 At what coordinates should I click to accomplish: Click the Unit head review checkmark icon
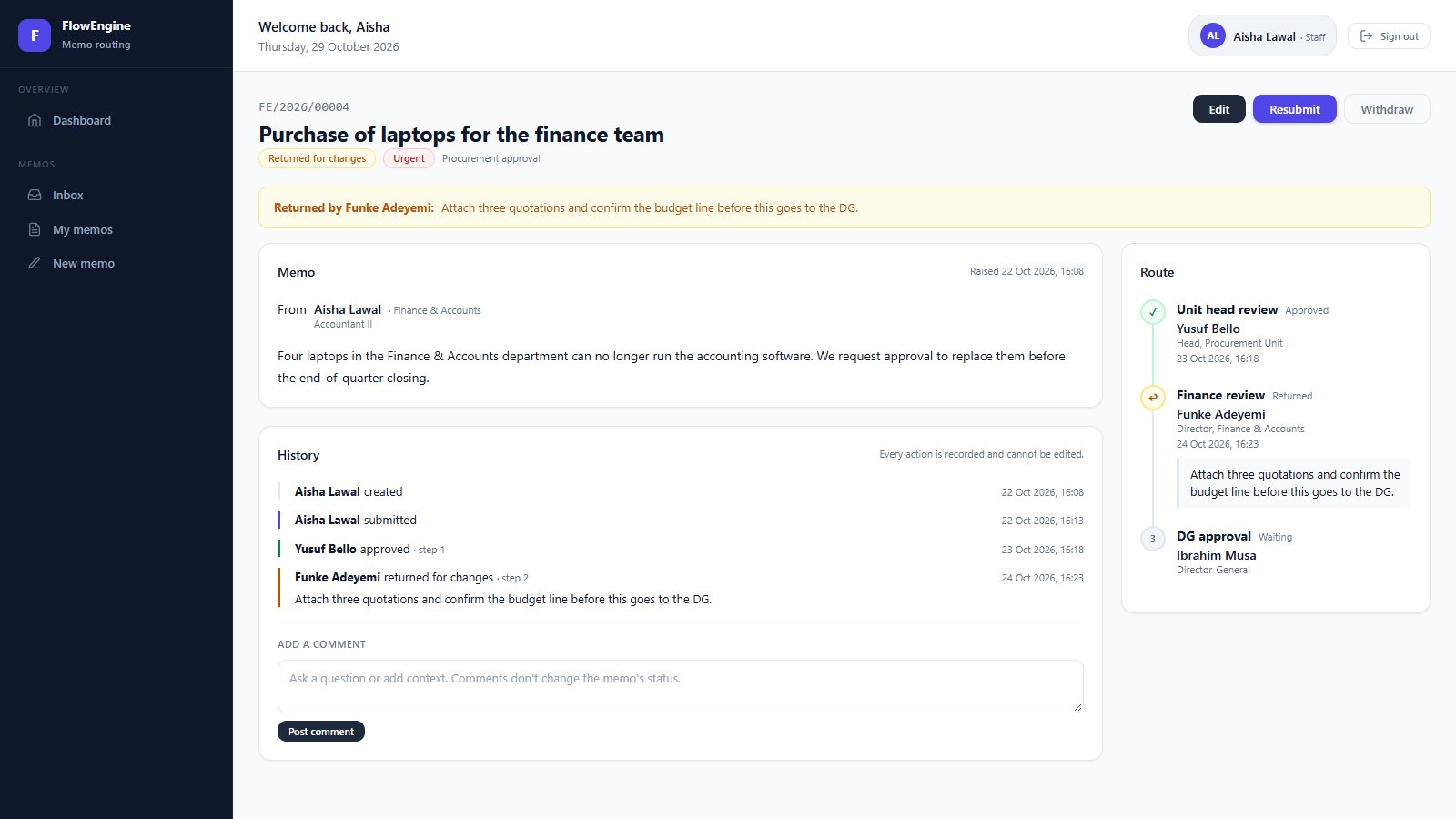(1153, 312)
